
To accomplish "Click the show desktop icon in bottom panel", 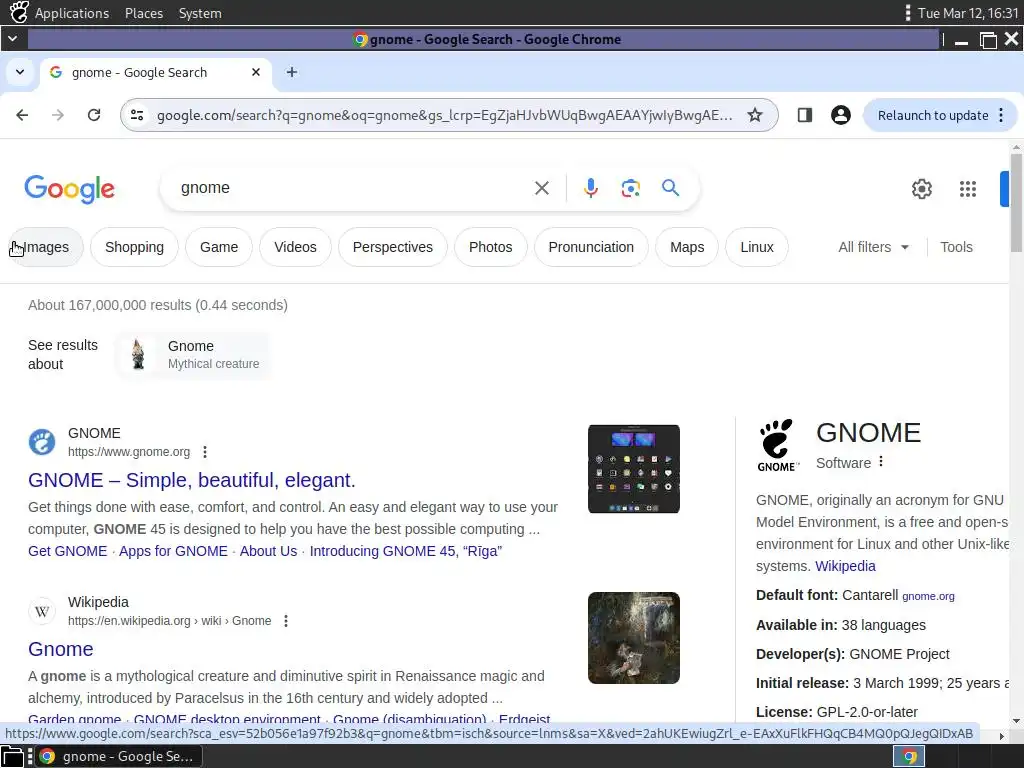I will click(12, 756).
